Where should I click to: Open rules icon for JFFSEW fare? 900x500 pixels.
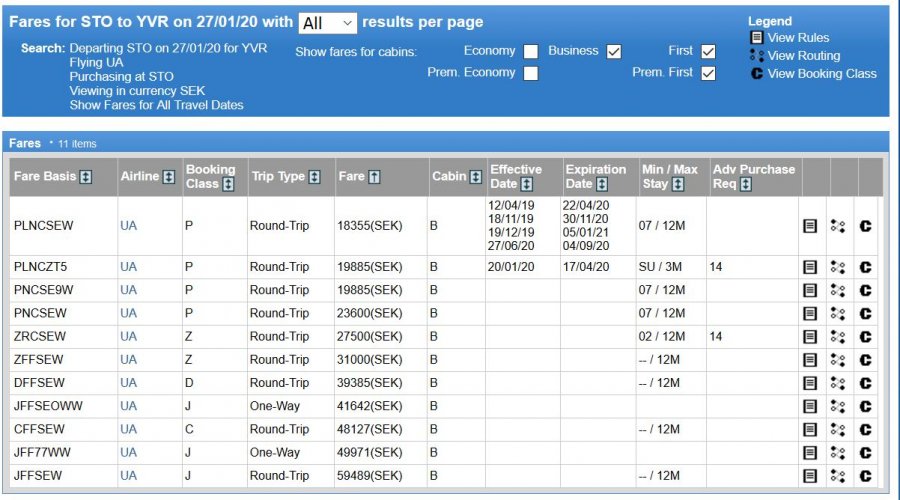(811, 476)
